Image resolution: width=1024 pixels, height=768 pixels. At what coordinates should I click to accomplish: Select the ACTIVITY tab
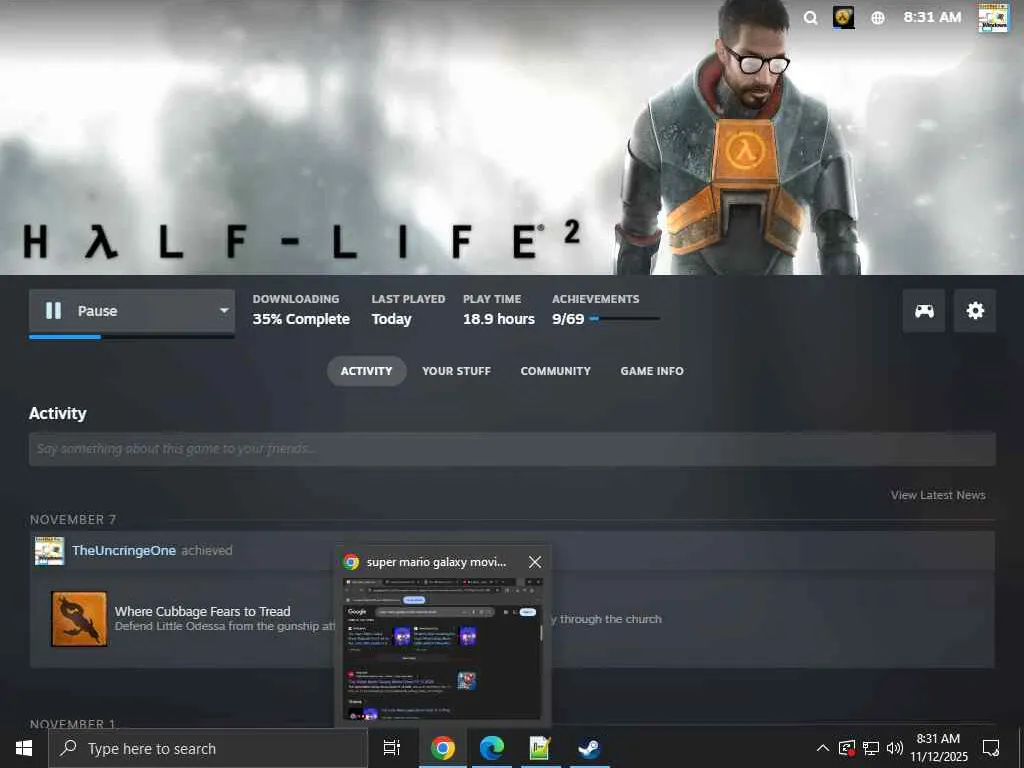(366, 371)
